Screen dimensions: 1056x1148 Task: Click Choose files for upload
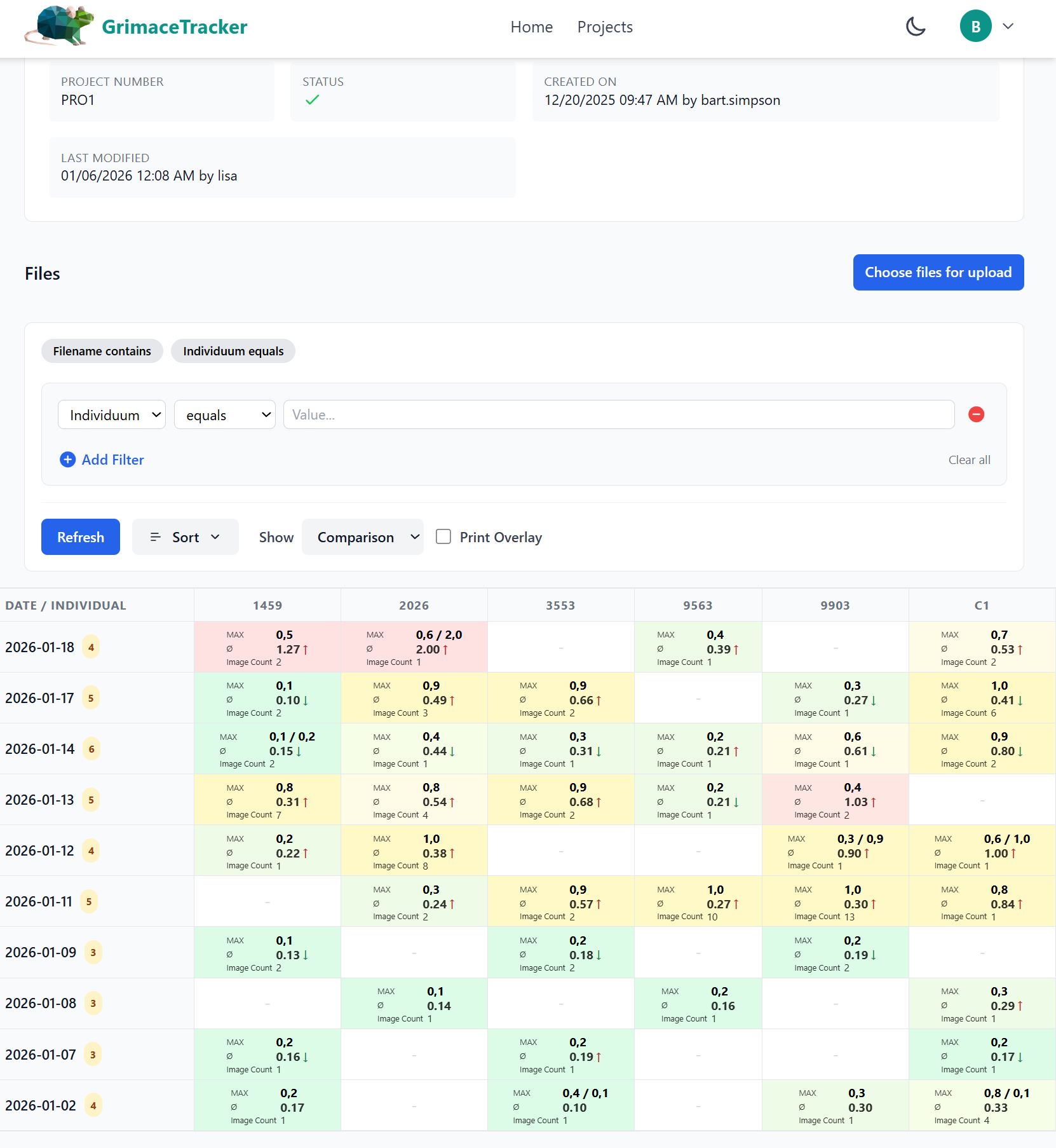pos(938,272)
